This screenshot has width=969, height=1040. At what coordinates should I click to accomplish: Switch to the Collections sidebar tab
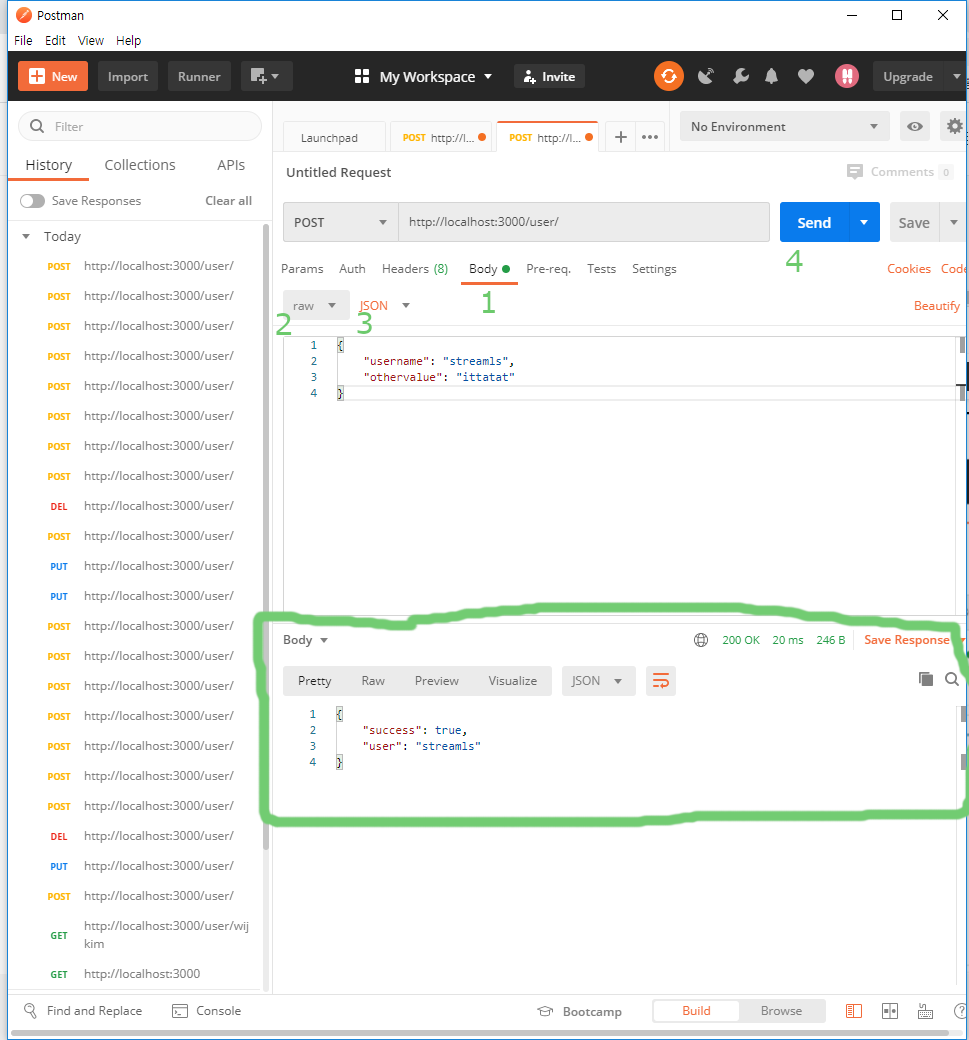(140, 165)
